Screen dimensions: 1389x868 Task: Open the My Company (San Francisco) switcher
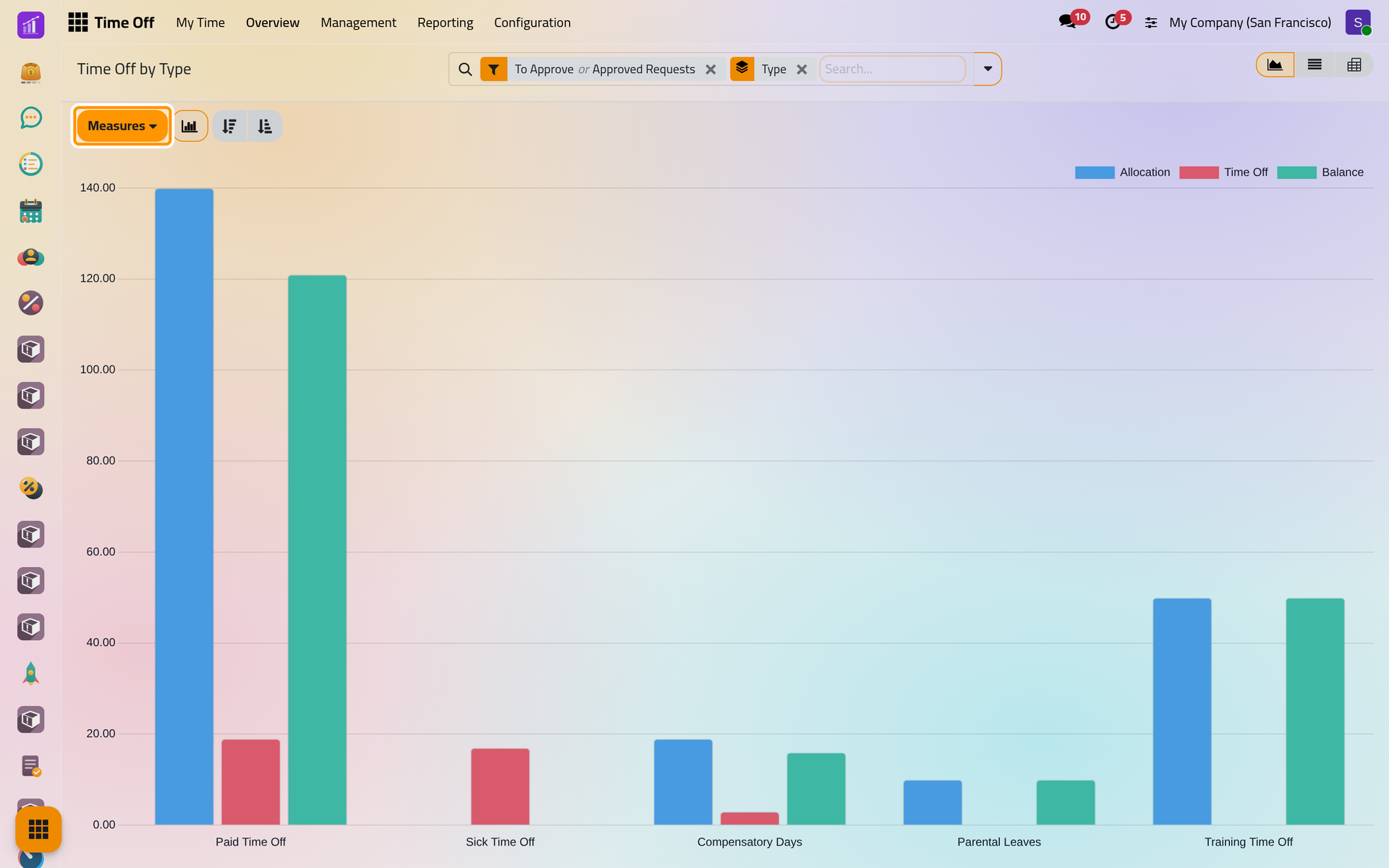1250,22
